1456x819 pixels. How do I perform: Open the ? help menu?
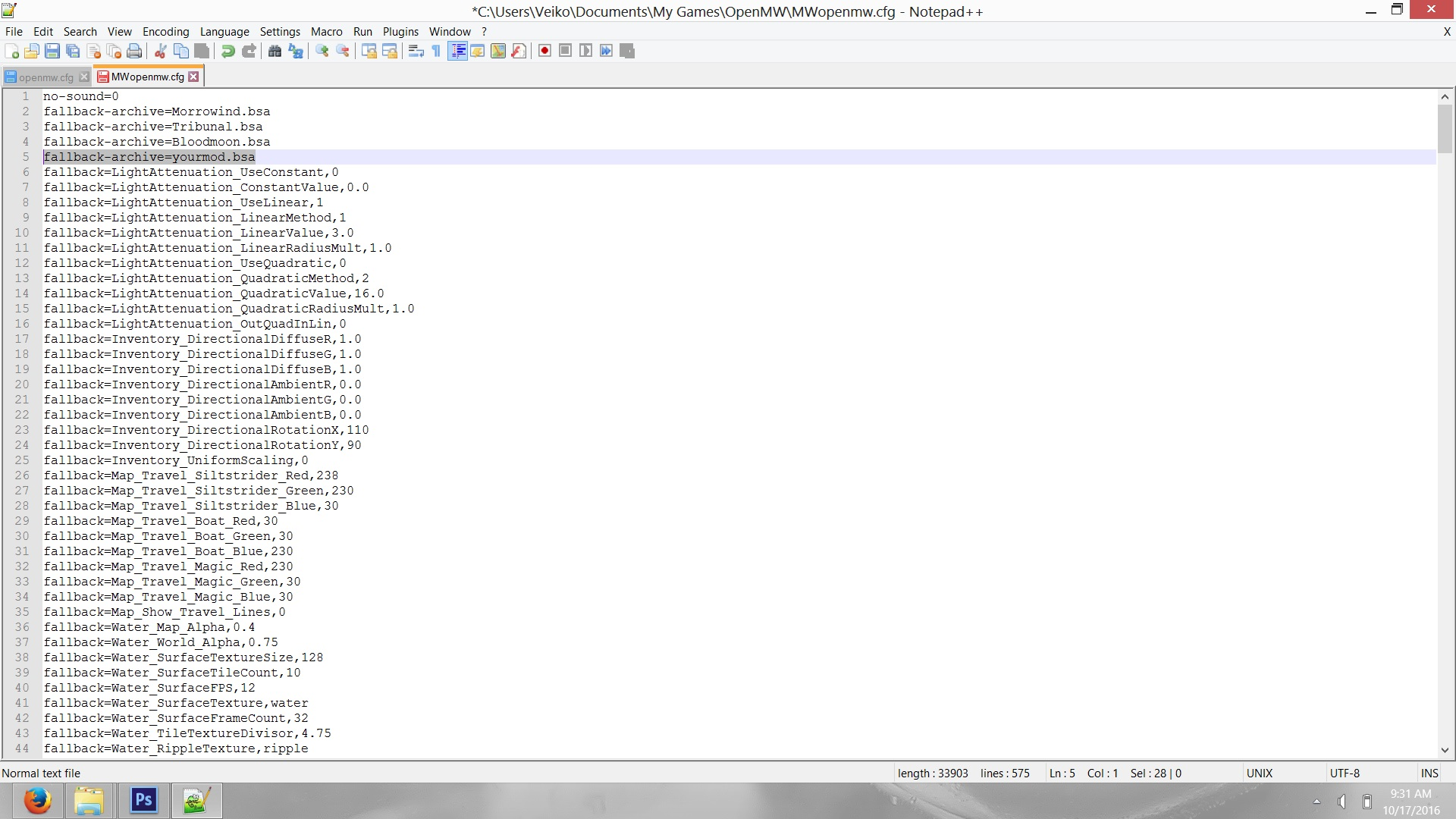click(x=484, y=31)
